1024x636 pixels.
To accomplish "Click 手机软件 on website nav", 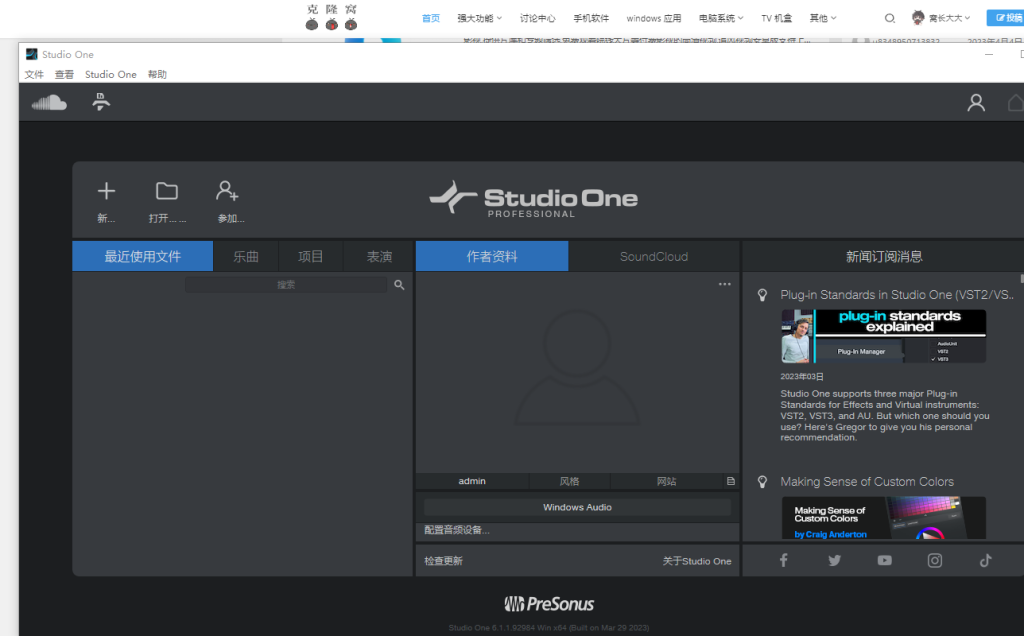I will [591, 18].
